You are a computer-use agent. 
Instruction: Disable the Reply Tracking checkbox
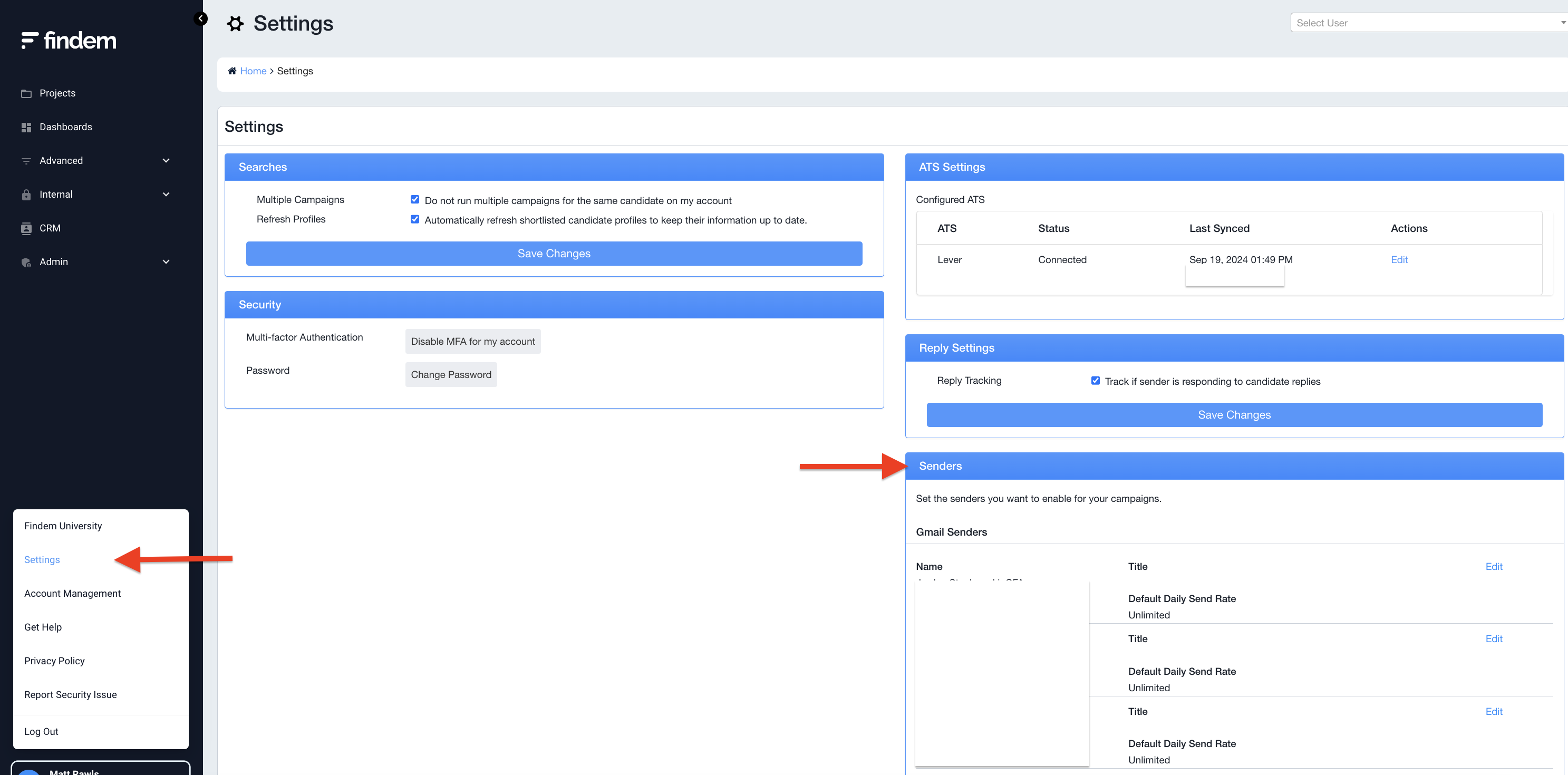(x=1095, y=381)
